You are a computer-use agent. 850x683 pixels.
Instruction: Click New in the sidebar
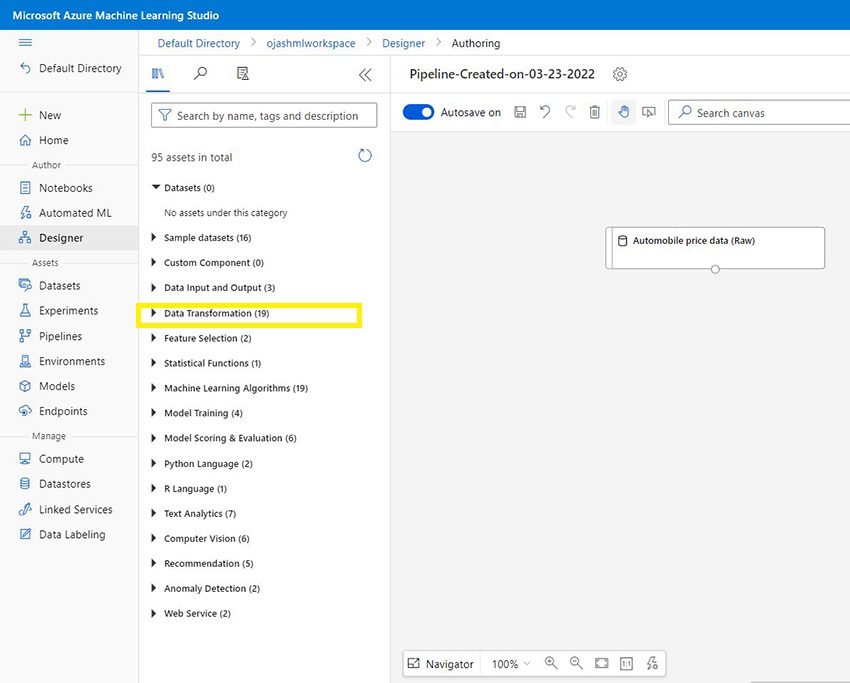(40, 115)
